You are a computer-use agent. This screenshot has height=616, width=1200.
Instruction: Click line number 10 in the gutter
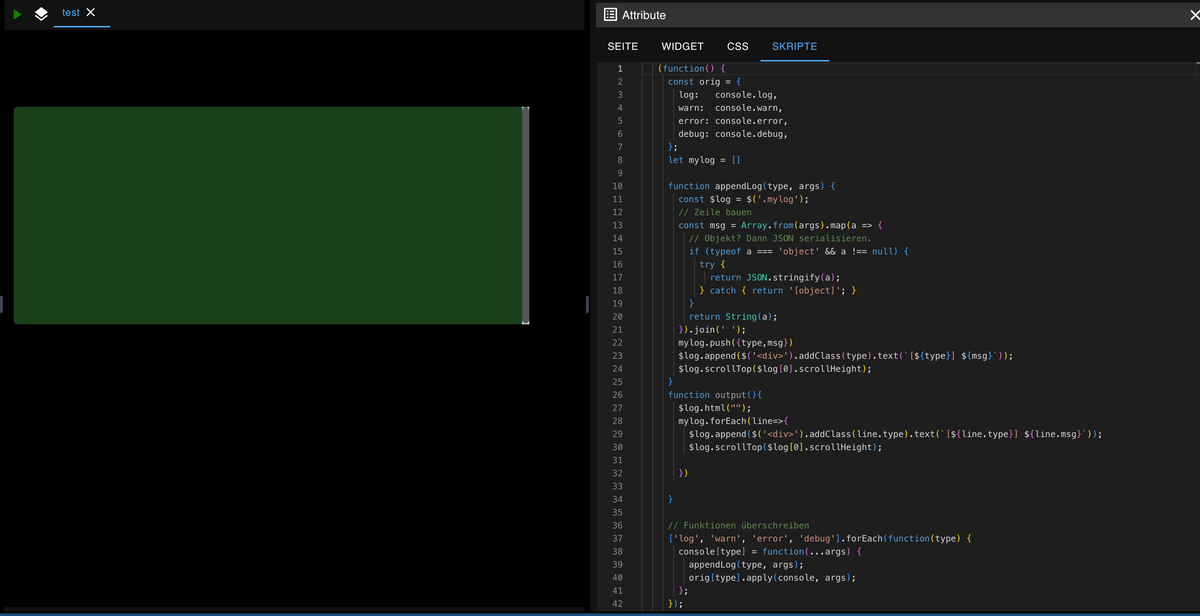[x=617, y=186]
